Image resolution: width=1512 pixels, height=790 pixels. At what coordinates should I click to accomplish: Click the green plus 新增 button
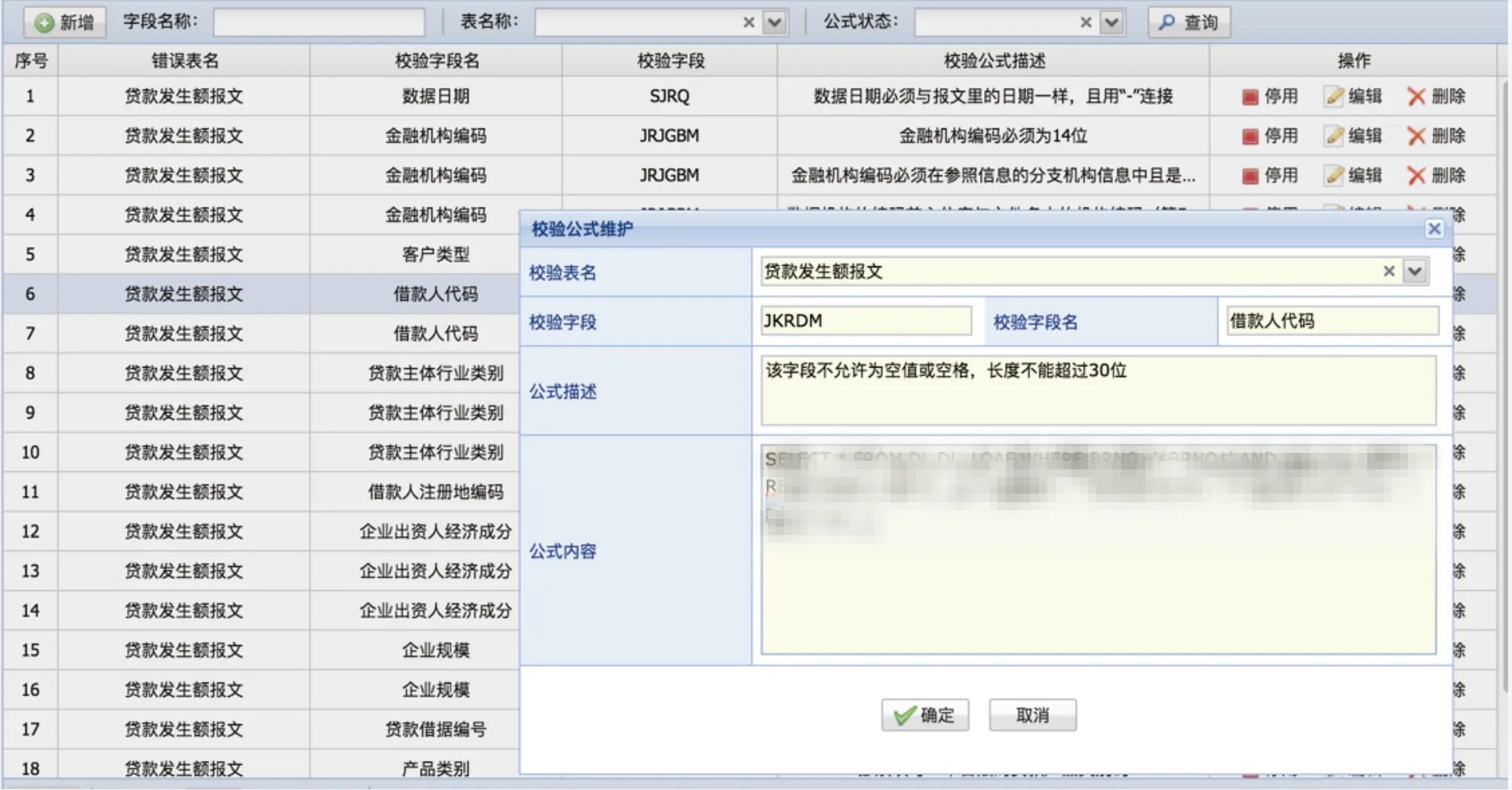[x=64, y=22]
